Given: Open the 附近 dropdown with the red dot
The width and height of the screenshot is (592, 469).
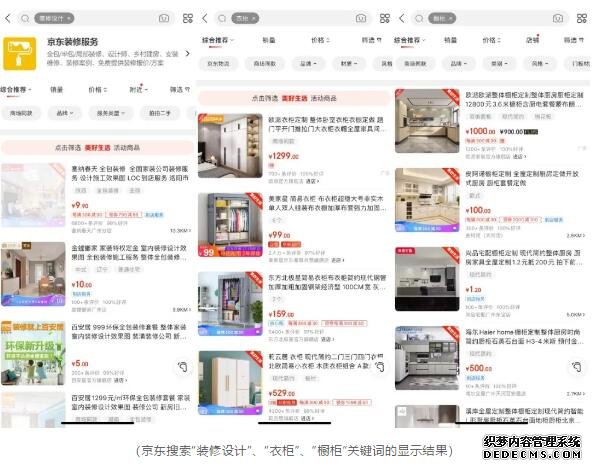Looking at the screenshot, I should coord(138,89).
